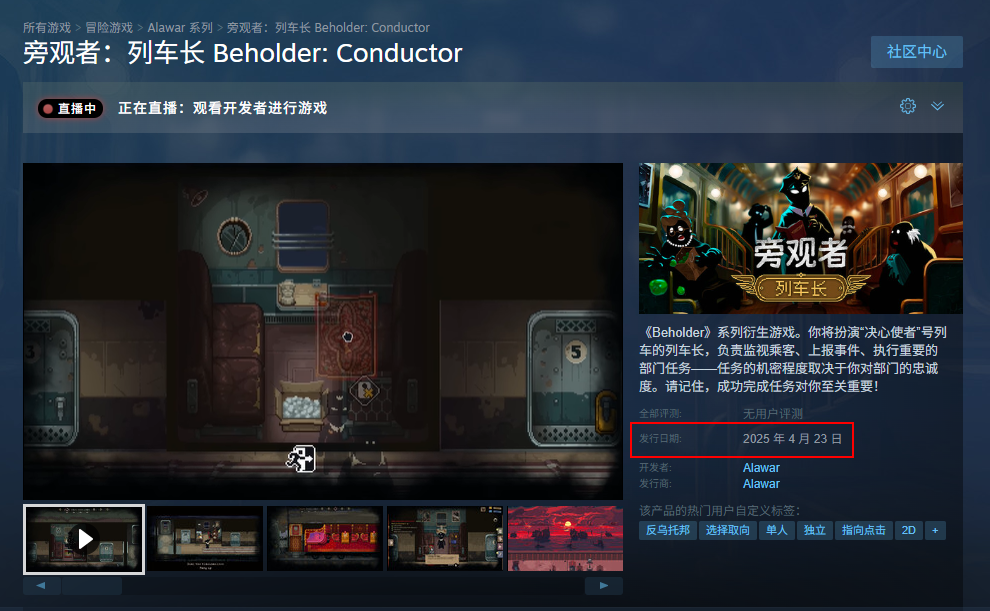Open the Alawar developer link

tap(761, 468)
